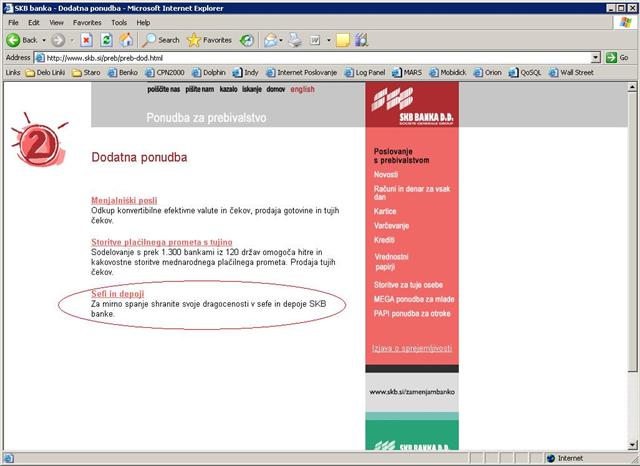Screen dimensions: 640x466
Task: Click the Go button next to address
Action: tap(617, 58)
